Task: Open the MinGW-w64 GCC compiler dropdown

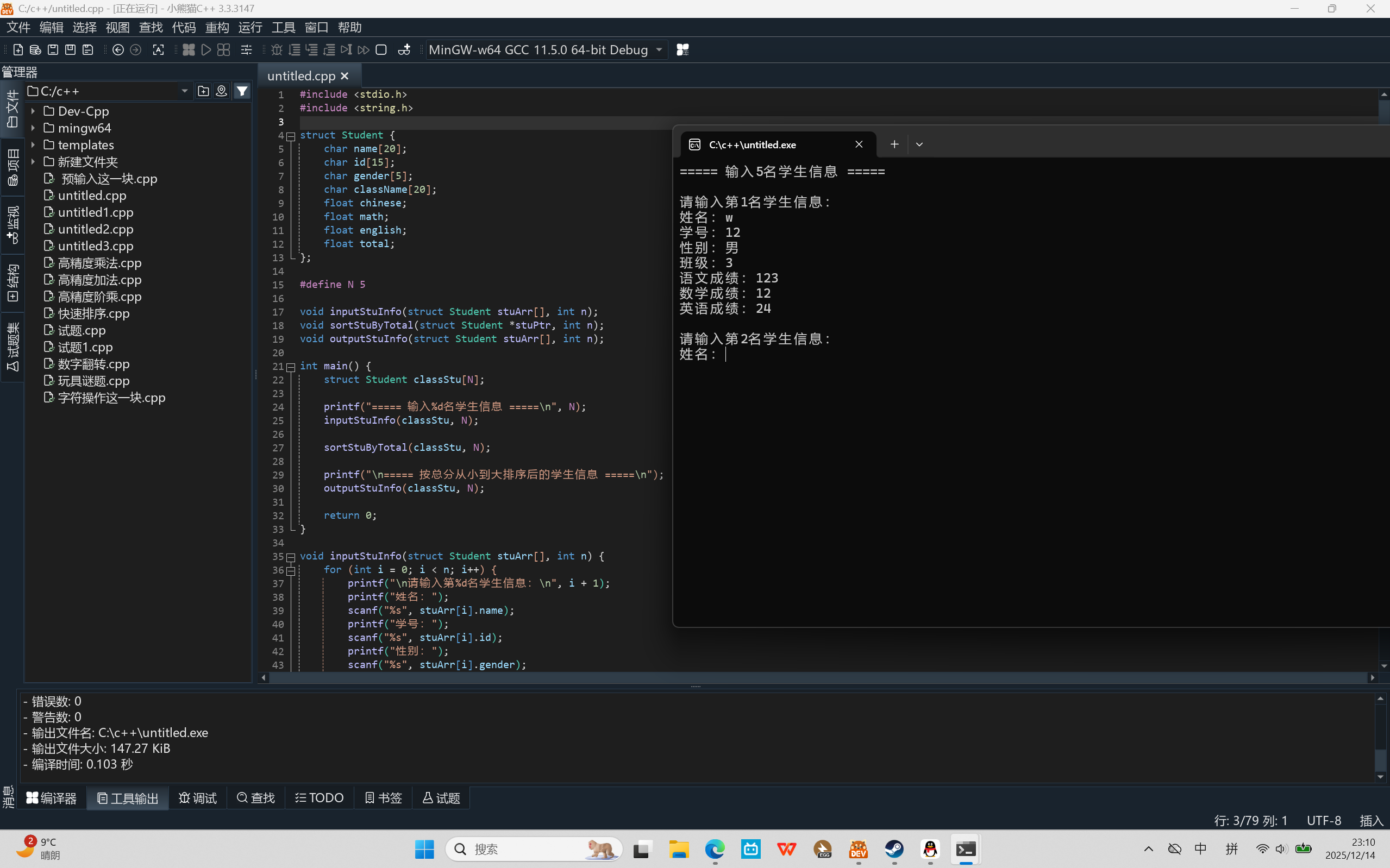Action: [x=659, y=50]
